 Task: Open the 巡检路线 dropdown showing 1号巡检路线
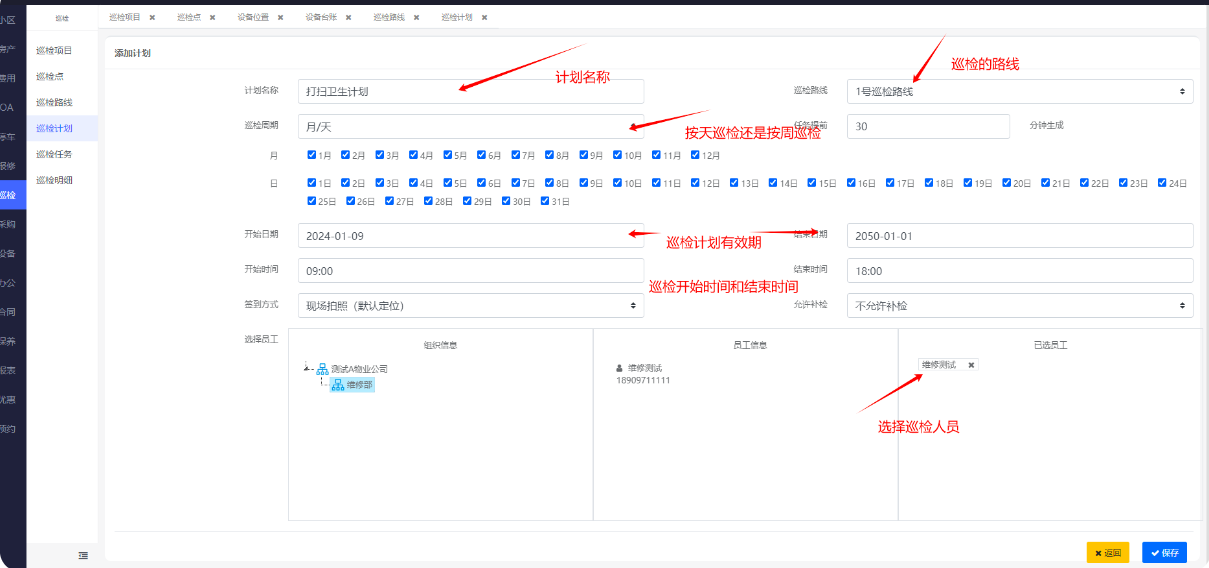click(x=1019, y=91)
